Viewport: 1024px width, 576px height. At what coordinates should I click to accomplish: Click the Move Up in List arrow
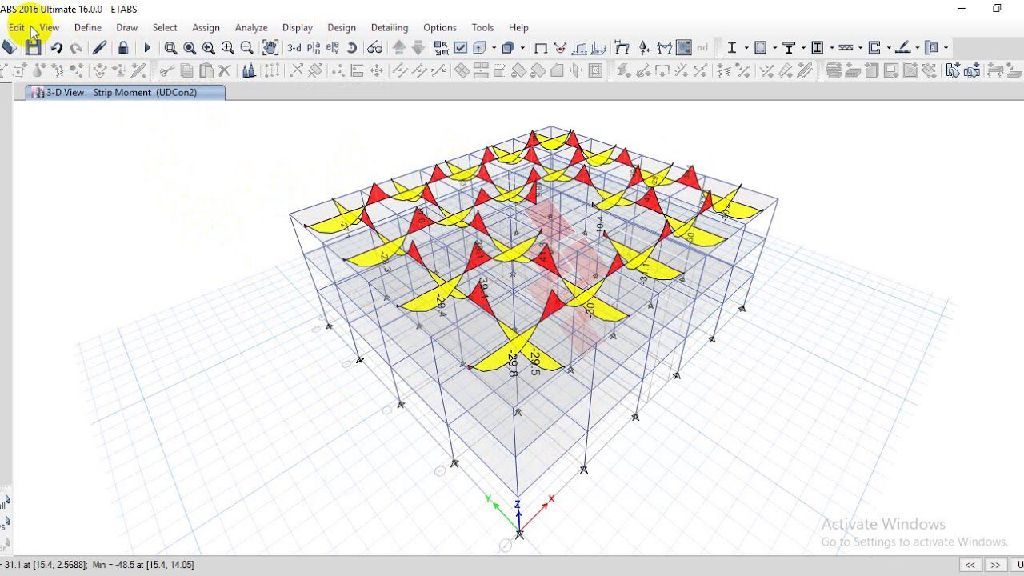pyautogui.click(x=399, y=47)
